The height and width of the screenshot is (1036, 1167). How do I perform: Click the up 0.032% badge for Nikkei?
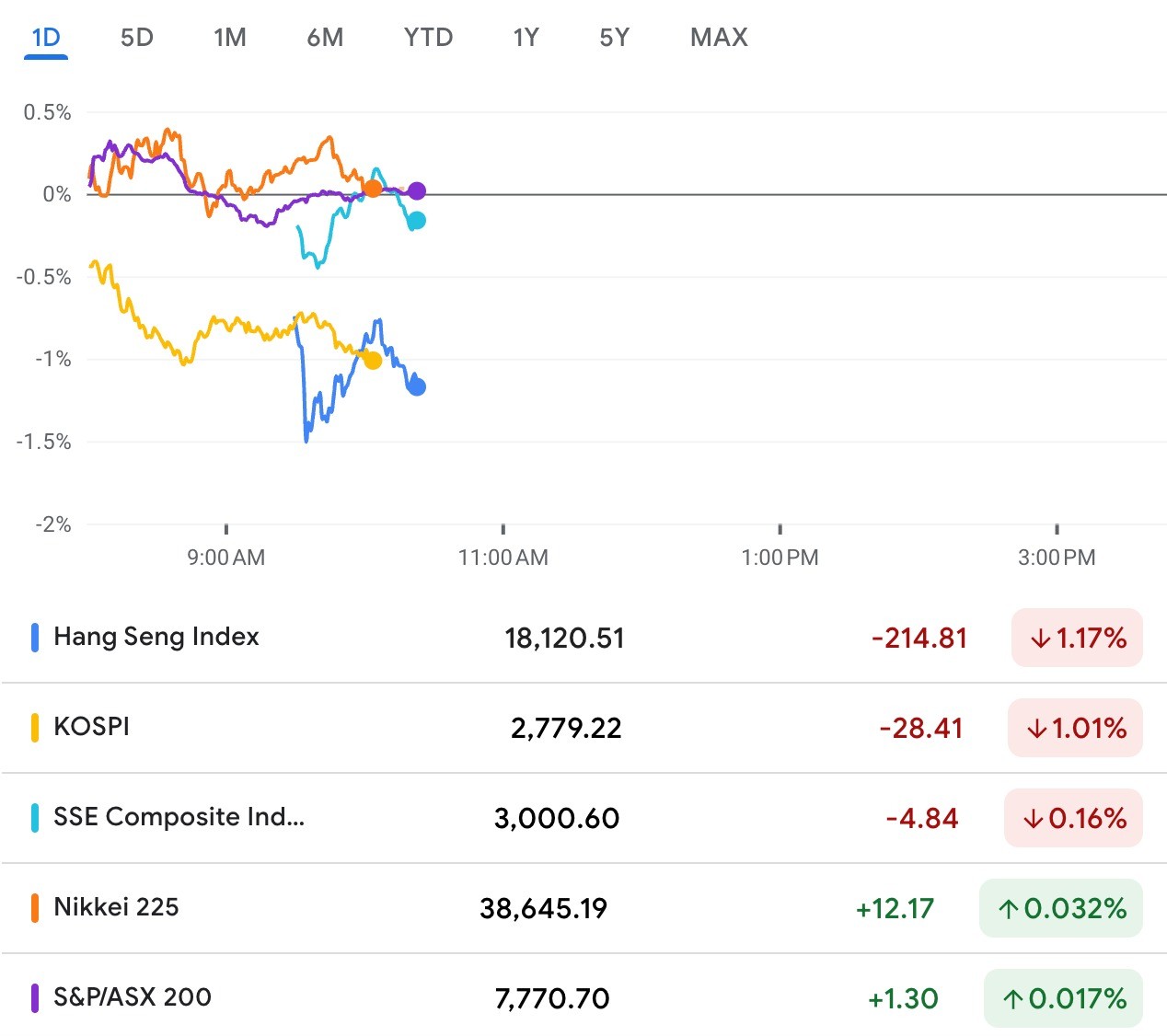pyautogui.click(x=1061, y=908)
